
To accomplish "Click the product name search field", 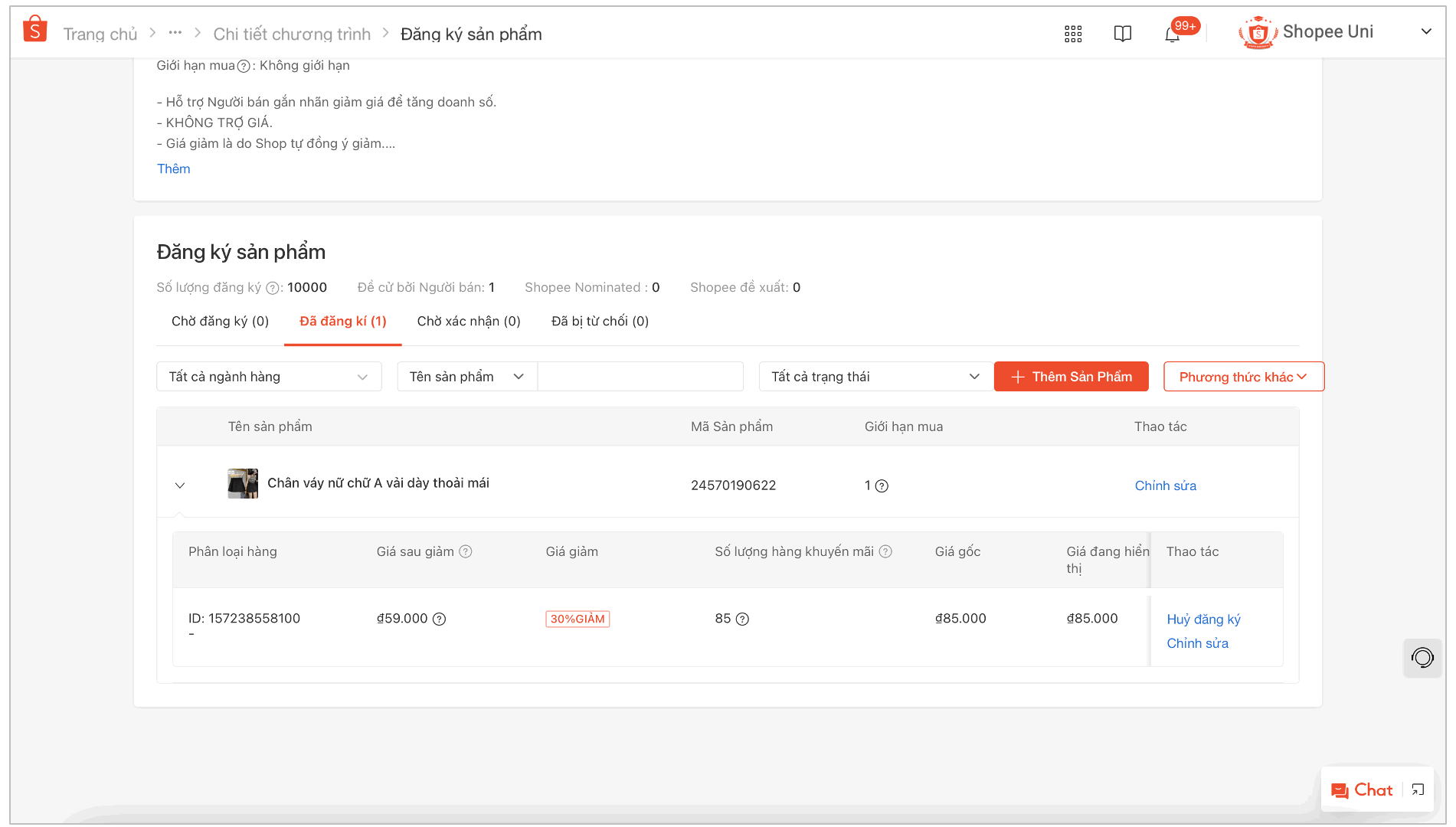I will click(x=640, y=376).
